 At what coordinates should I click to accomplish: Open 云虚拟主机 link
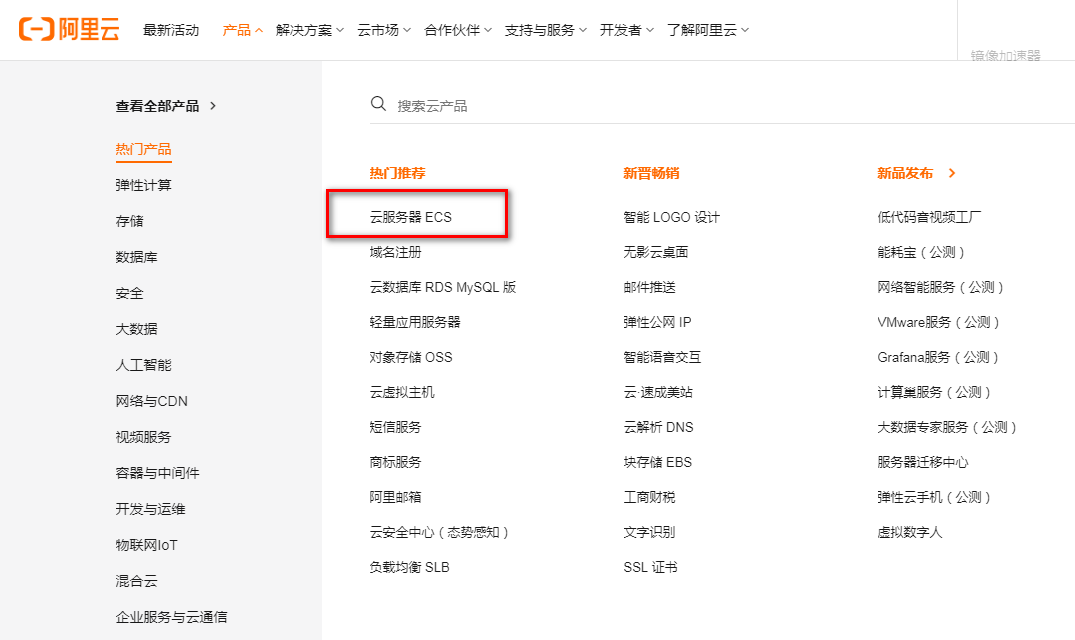point(402,392)
